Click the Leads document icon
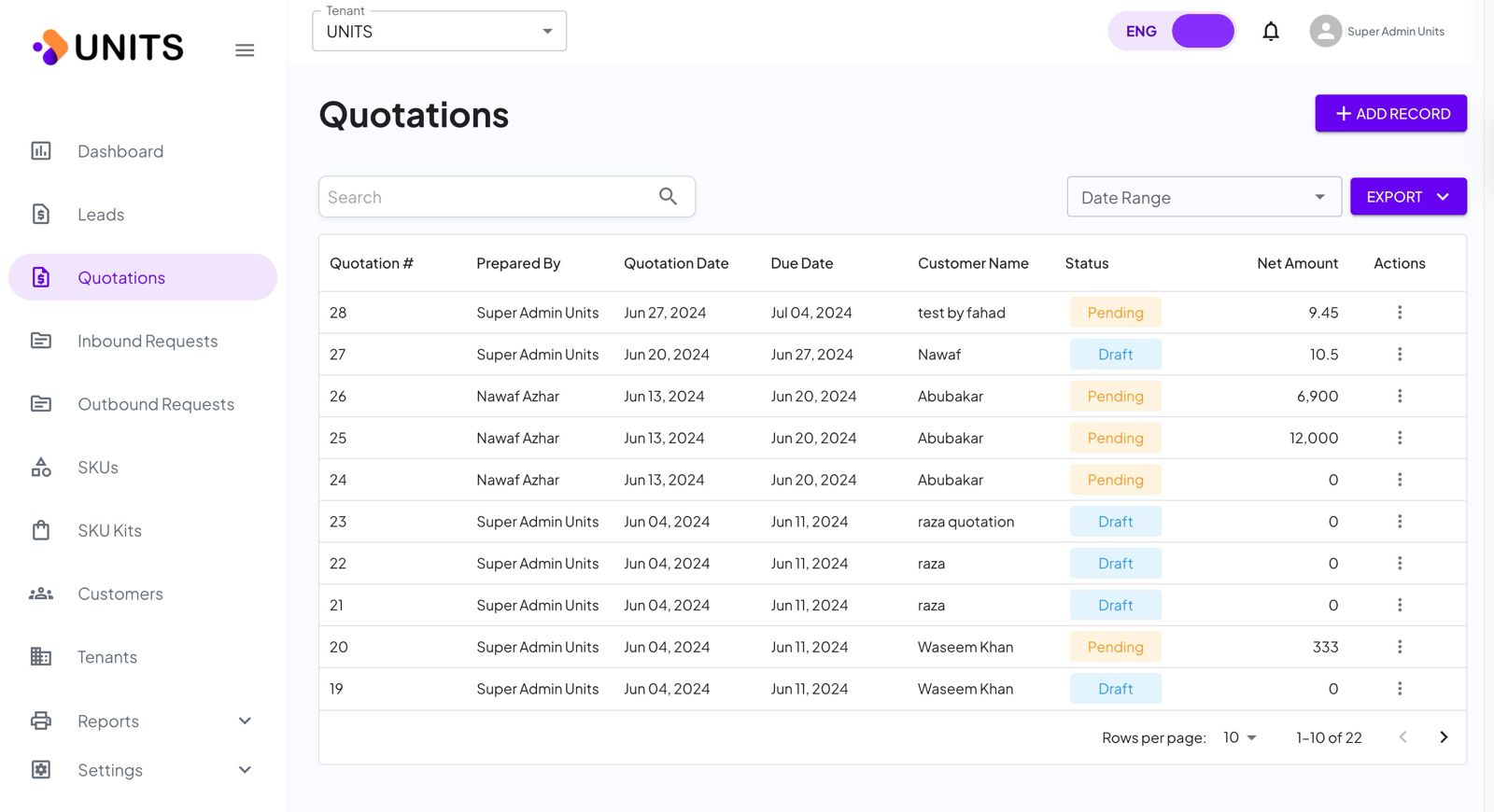The image size is (1494, 812). tap(41, 215)
